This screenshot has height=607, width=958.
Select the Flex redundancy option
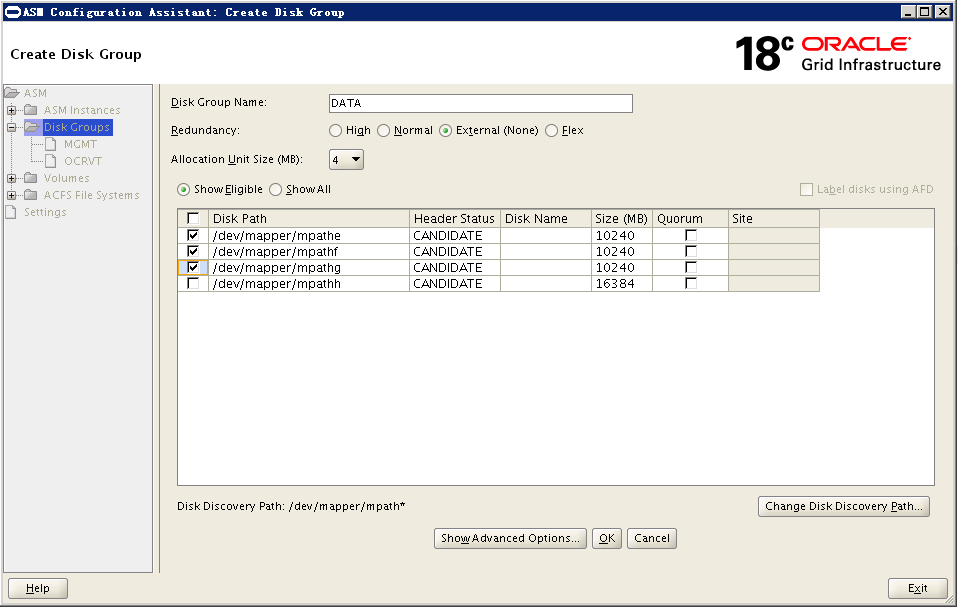tap(551, 131)
